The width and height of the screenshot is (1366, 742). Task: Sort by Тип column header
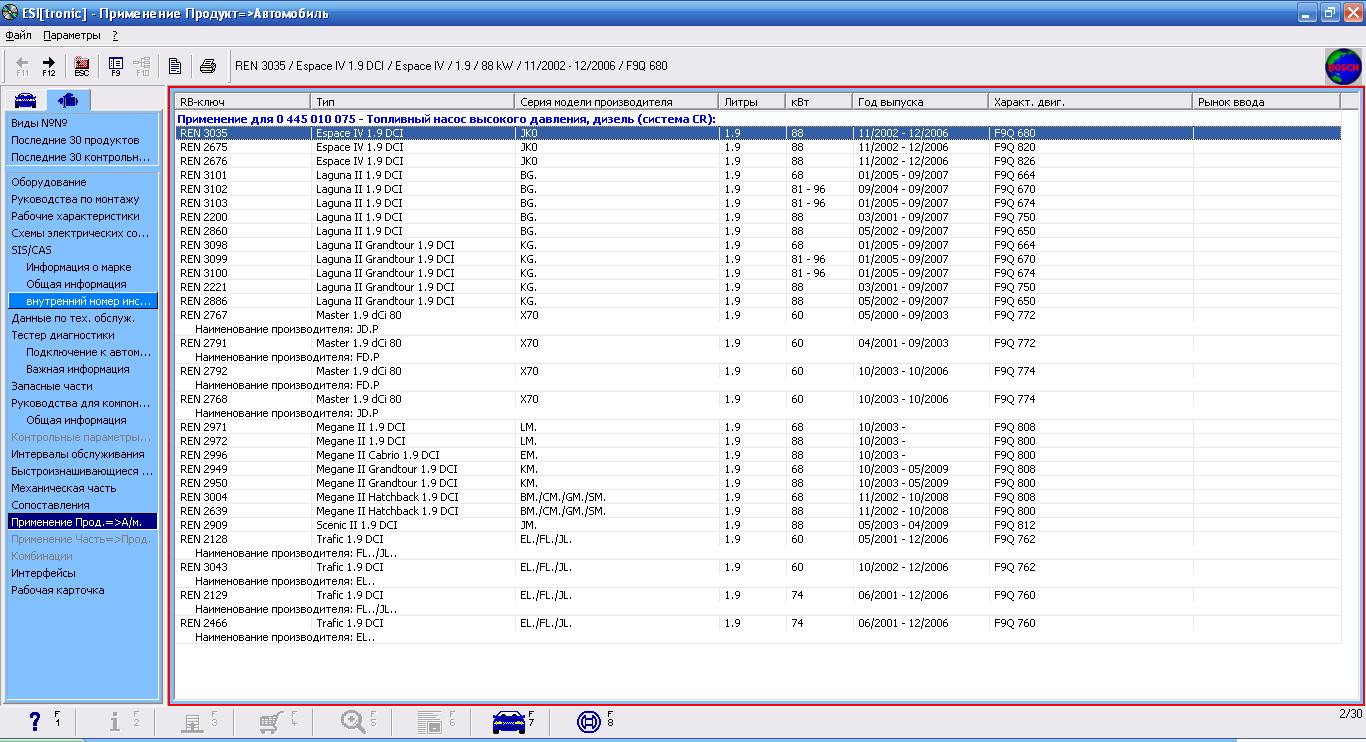(413, 102)
